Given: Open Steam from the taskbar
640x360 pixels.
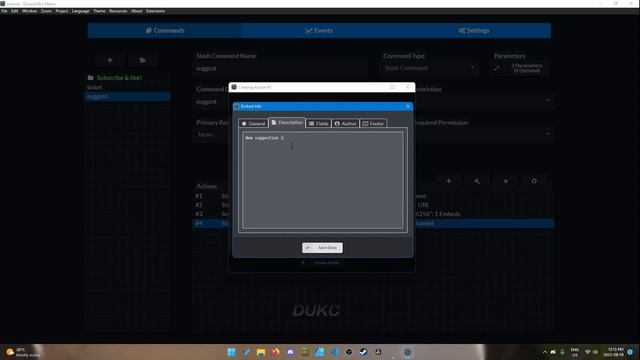Looking at the screenshot, I should point(363,352).
